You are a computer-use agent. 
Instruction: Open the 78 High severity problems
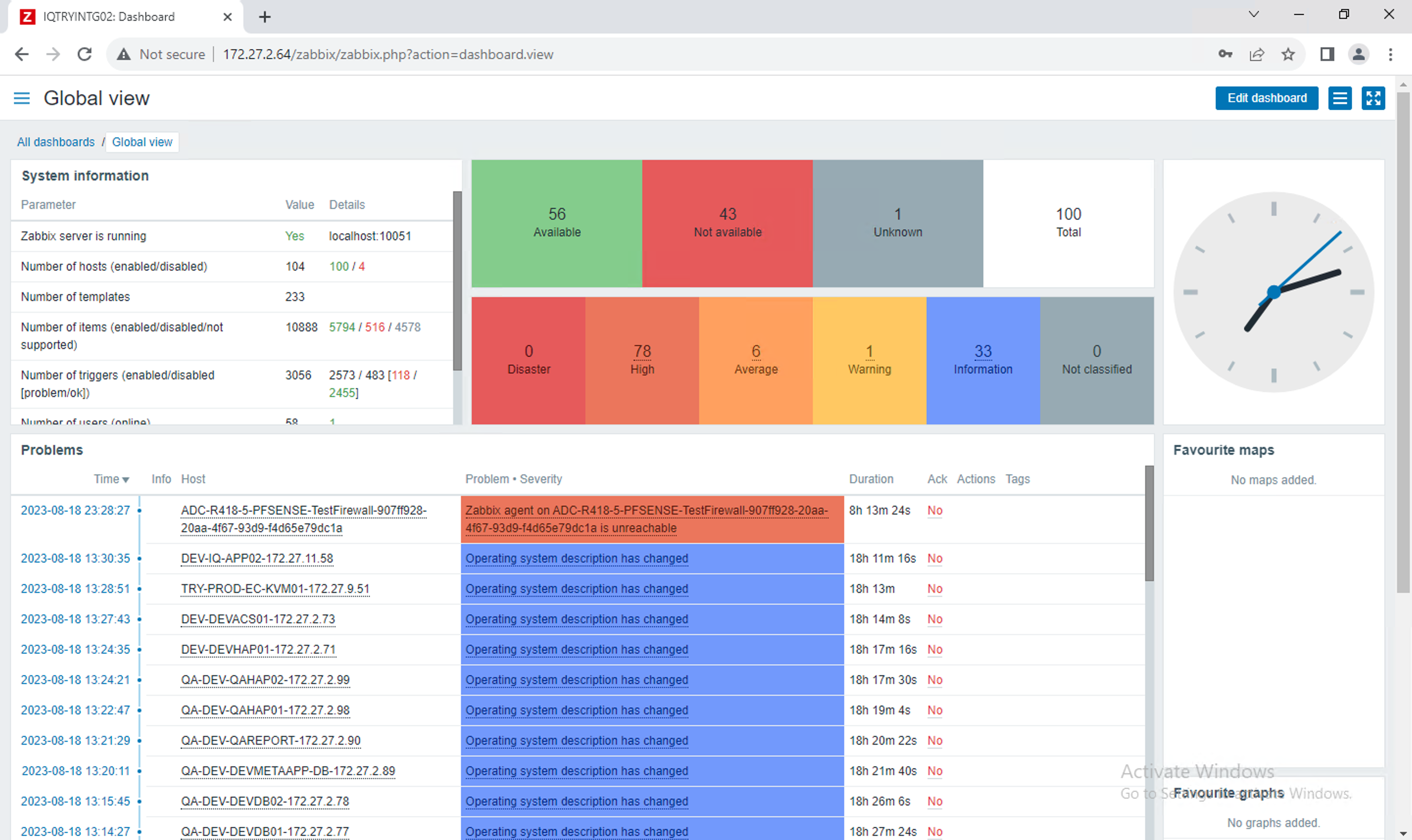point(642,351)
